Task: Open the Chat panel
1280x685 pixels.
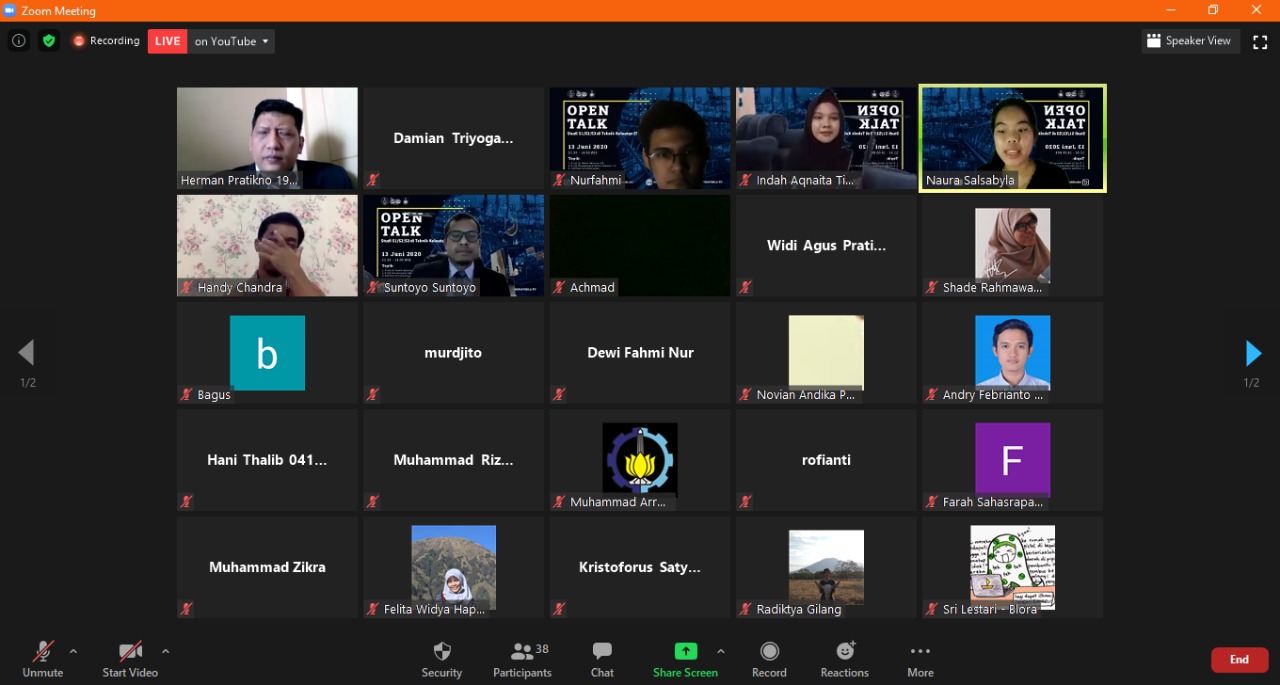Action: point(602,652)
